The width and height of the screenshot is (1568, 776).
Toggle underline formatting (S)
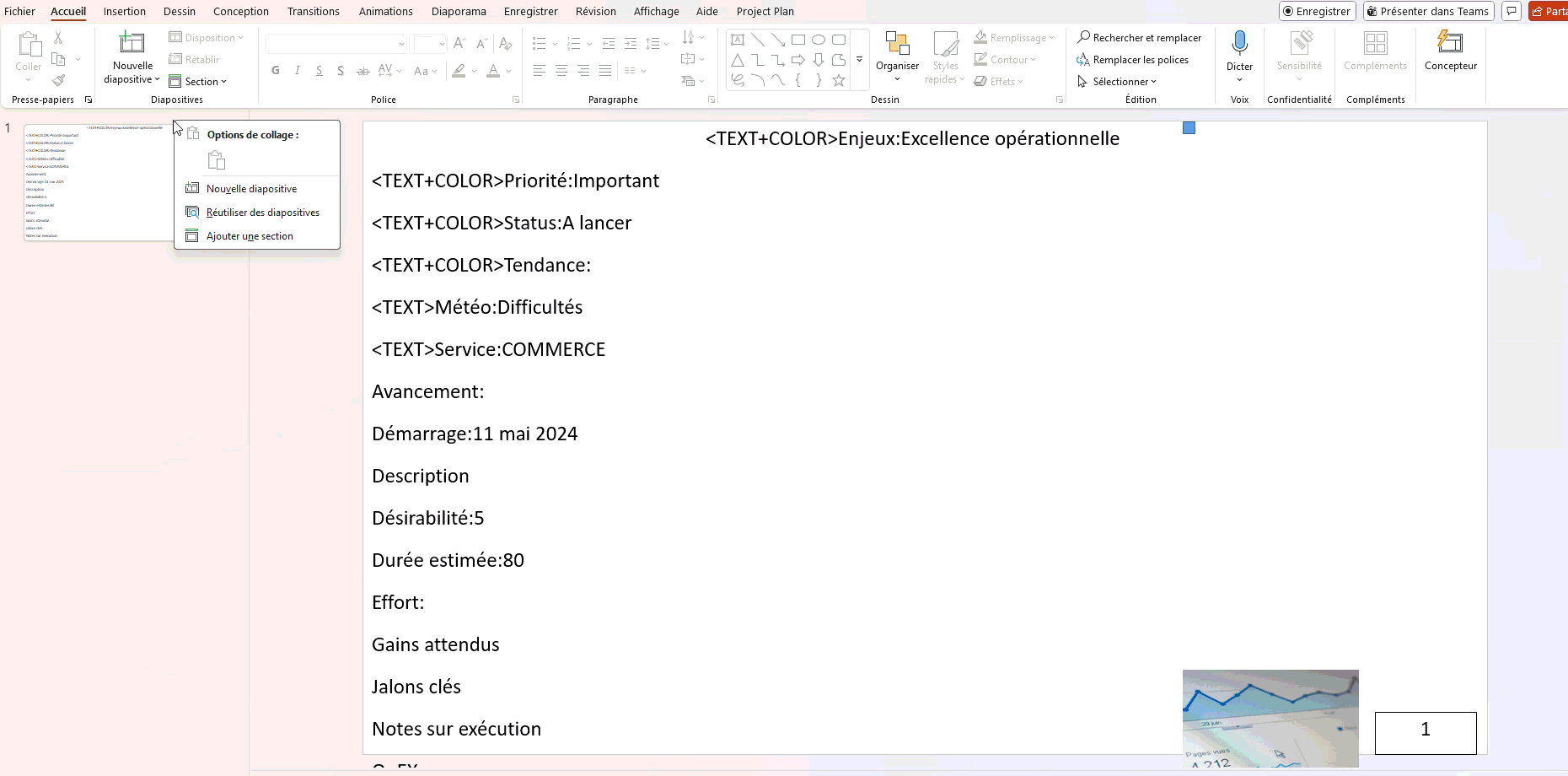coord(320,71)
